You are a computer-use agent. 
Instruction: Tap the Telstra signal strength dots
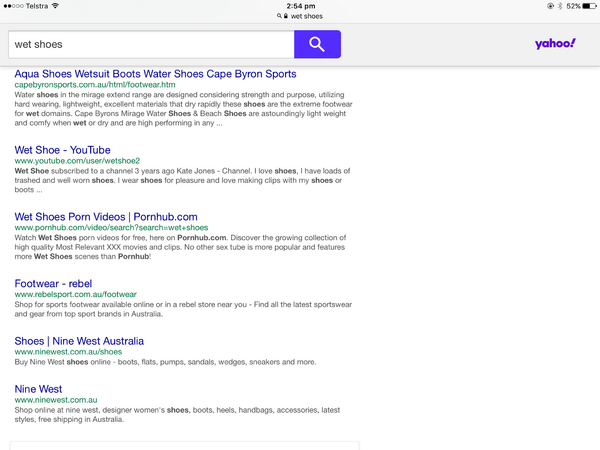14,6
